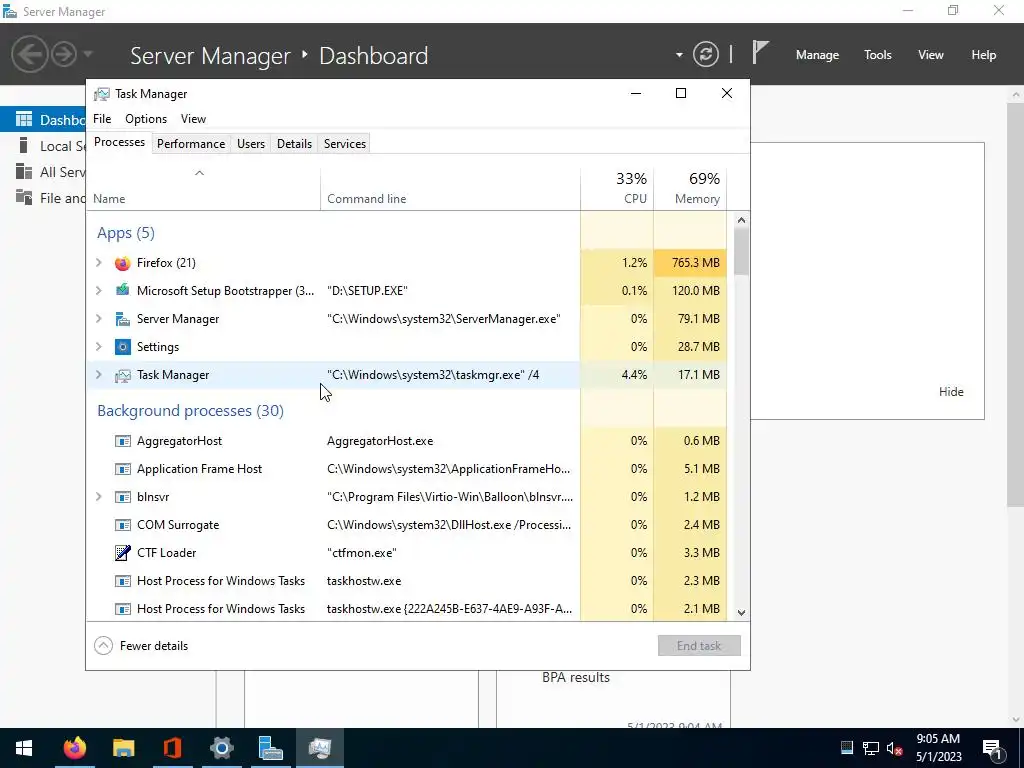The width and height of the screenshot is (1024, 768).
Task: Open the Task Manager View menu
Action: point(193,119)
